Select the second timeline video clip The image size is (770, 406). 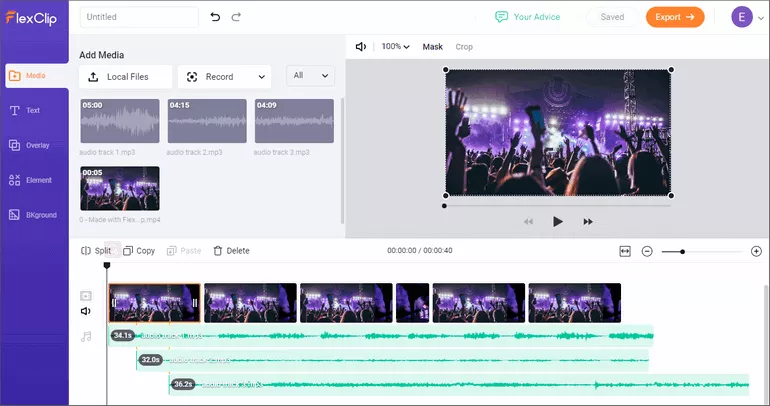click(x=250, y=303)
